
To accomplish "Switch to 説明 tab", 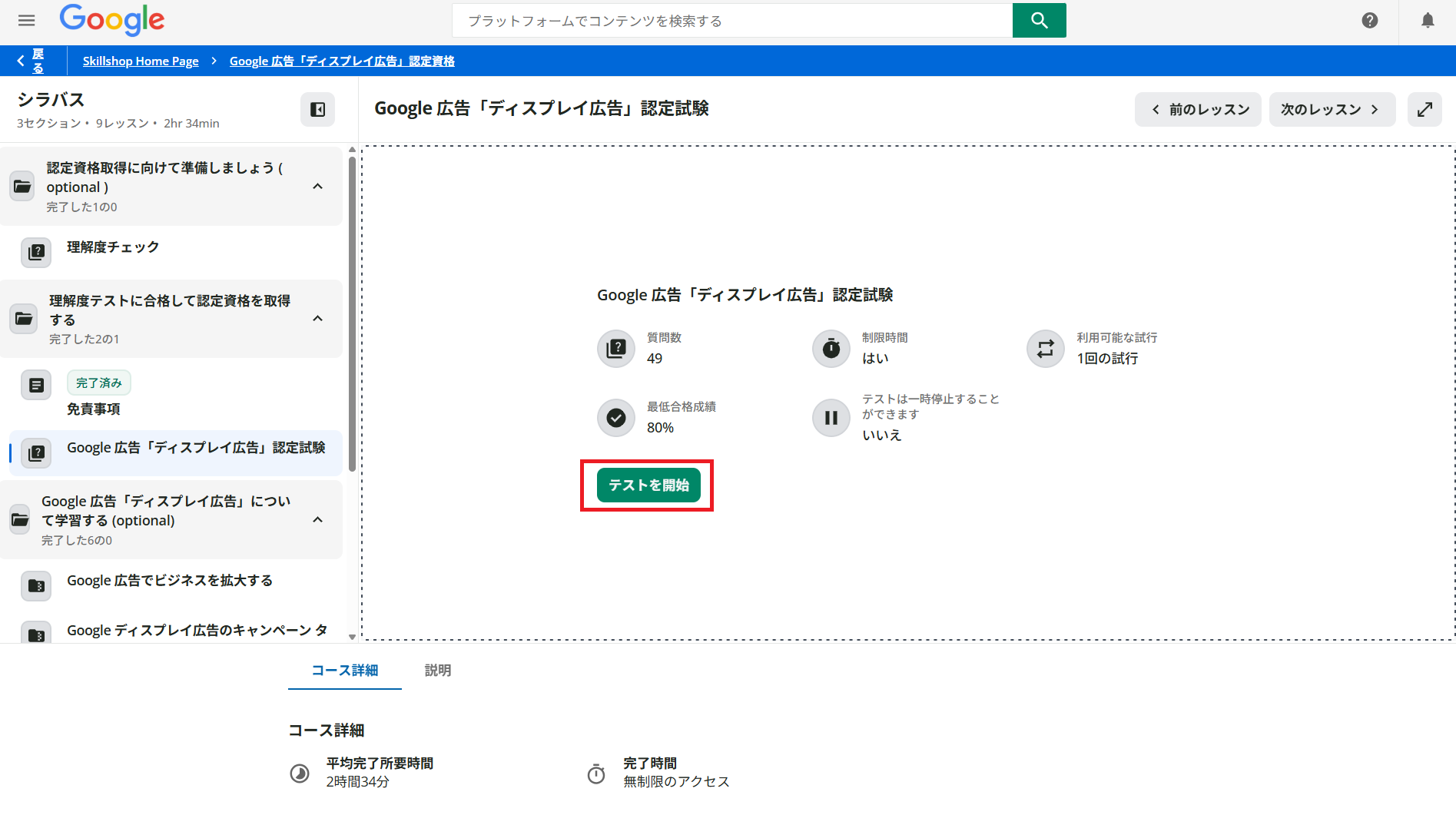I will tap(438, 671).
